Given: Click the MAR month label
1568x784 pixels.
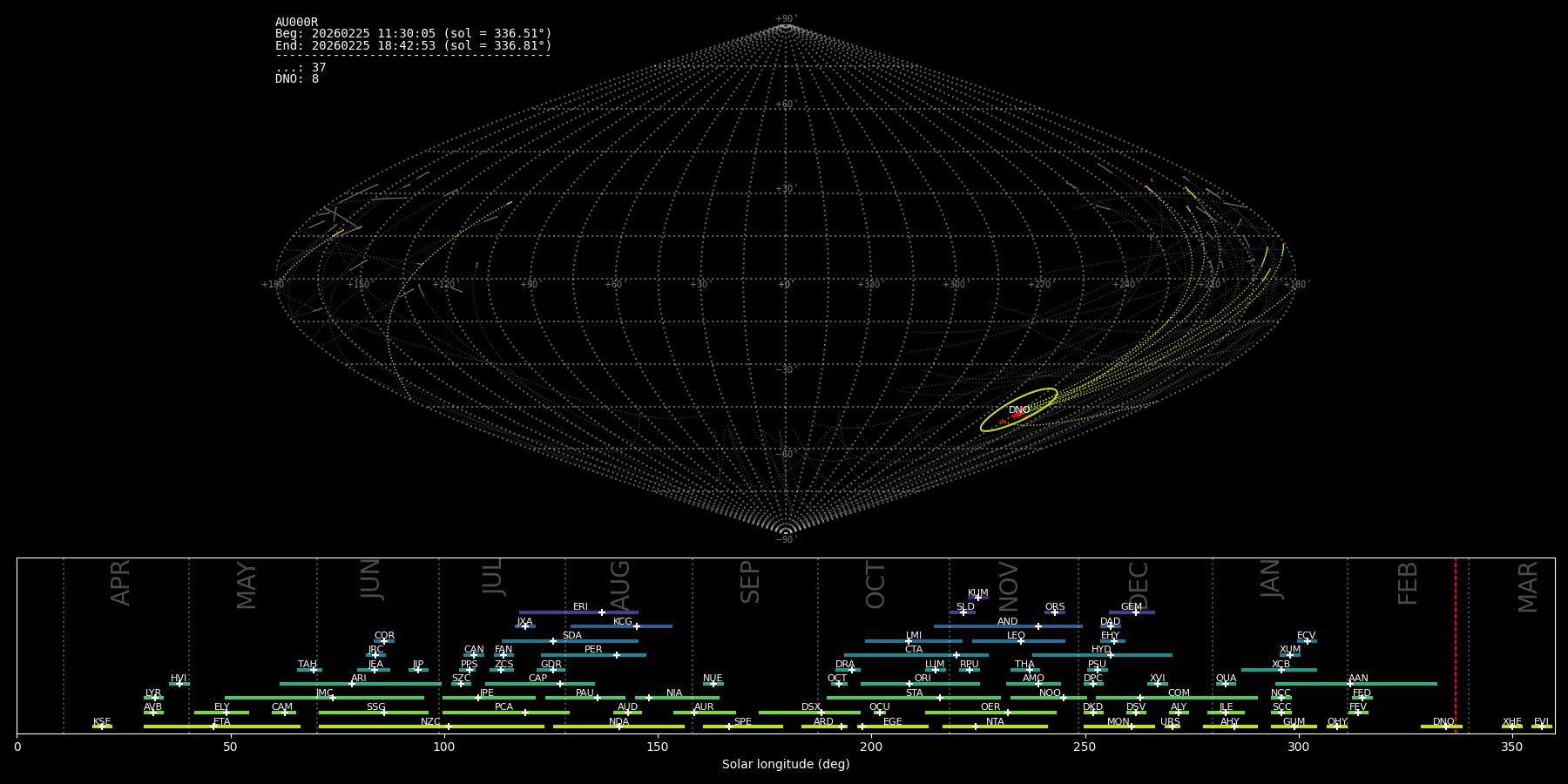Looking at the screenshot, I should pos(1528,586).
